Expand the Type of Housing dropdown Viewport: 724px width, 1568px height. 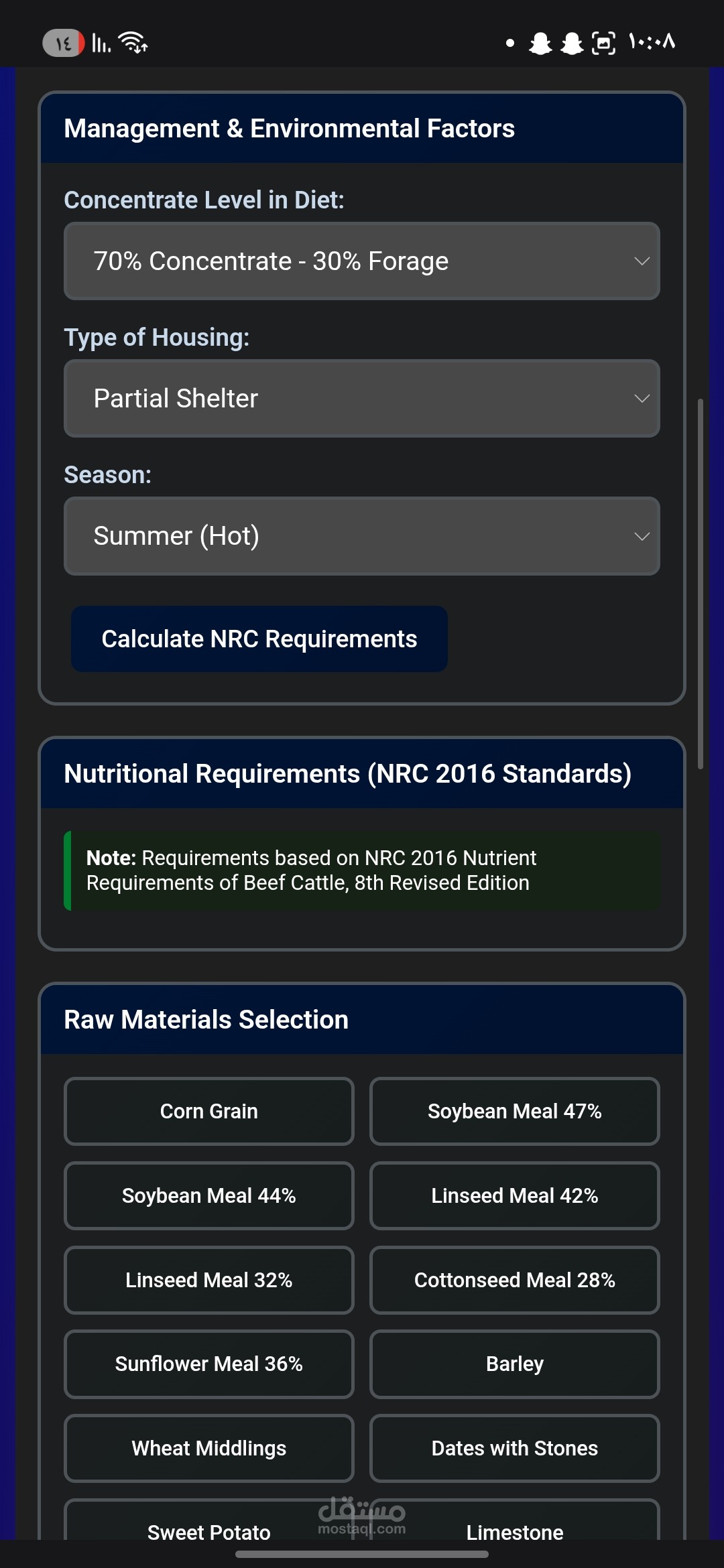point(362,399)
